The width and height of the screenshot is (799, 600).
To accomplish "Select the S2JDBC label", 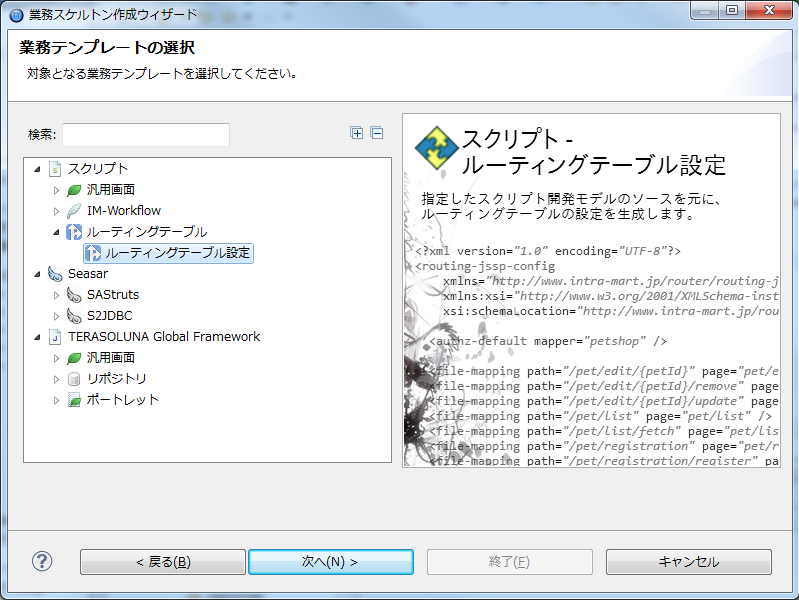I will (x=110, y=316).
